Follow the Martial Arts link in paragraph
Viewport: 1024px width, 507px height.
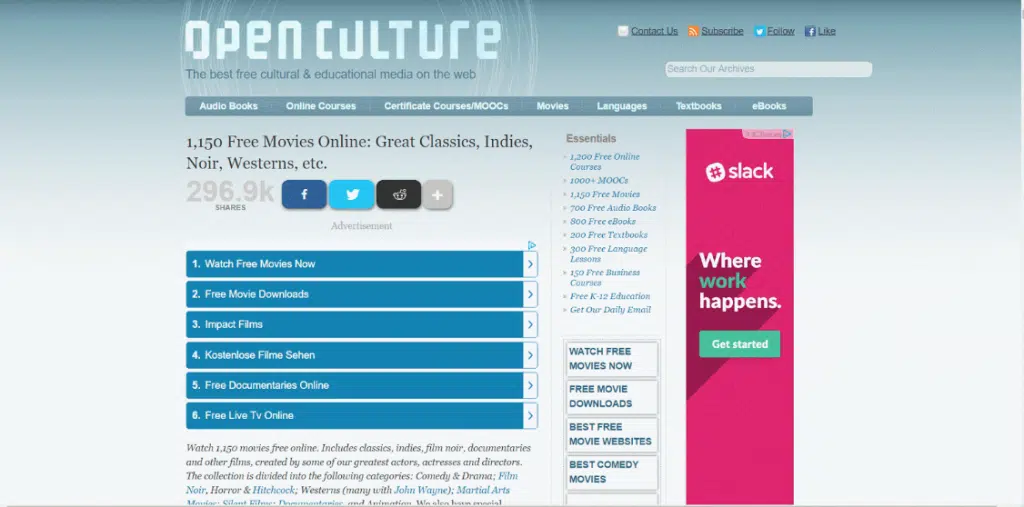tap(483, 489)
